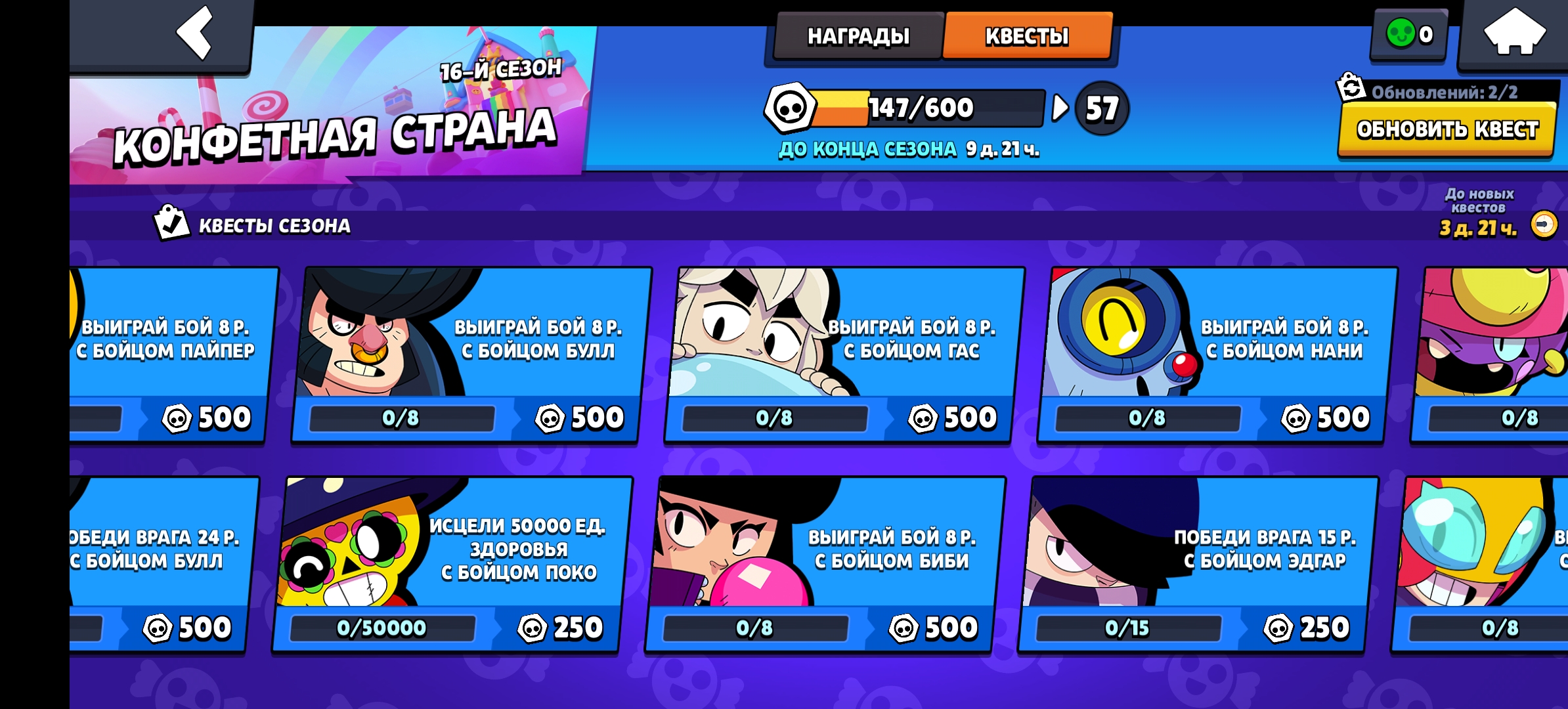Go to home via house icon
1568x709 pixels.
click(x=1515, y=32)
